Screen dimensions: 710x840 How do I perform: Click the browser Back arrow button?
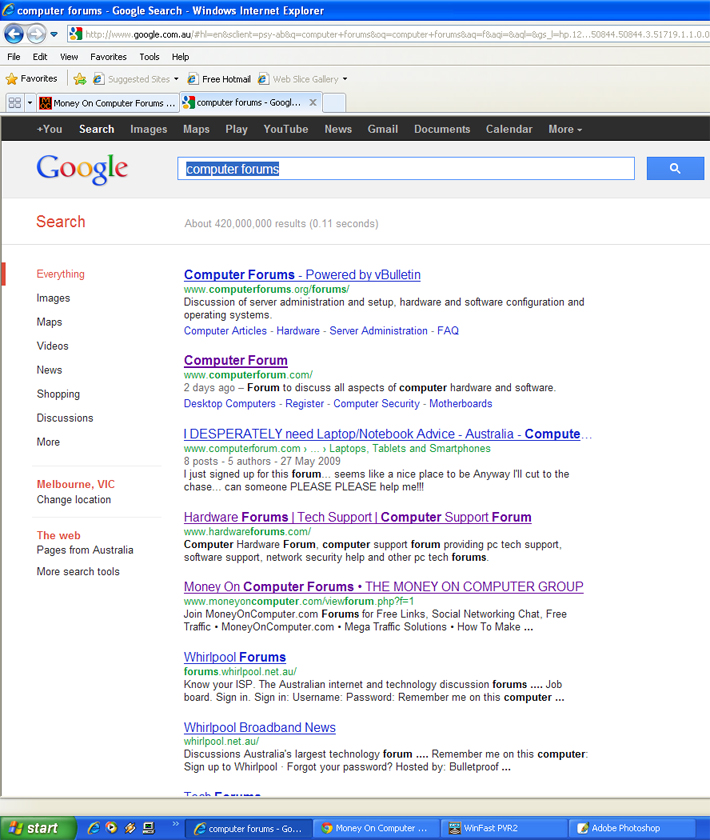pyautogui.click(x=13, y=34)
